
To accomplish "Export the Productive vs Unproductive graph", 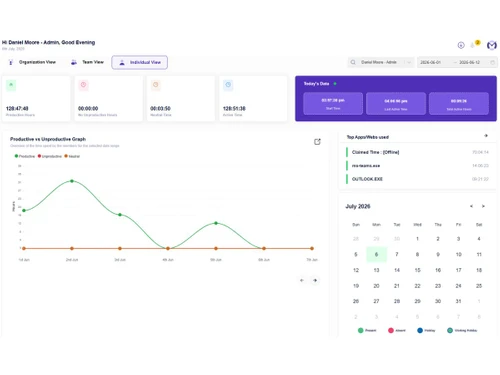I will tap(317, 142).
